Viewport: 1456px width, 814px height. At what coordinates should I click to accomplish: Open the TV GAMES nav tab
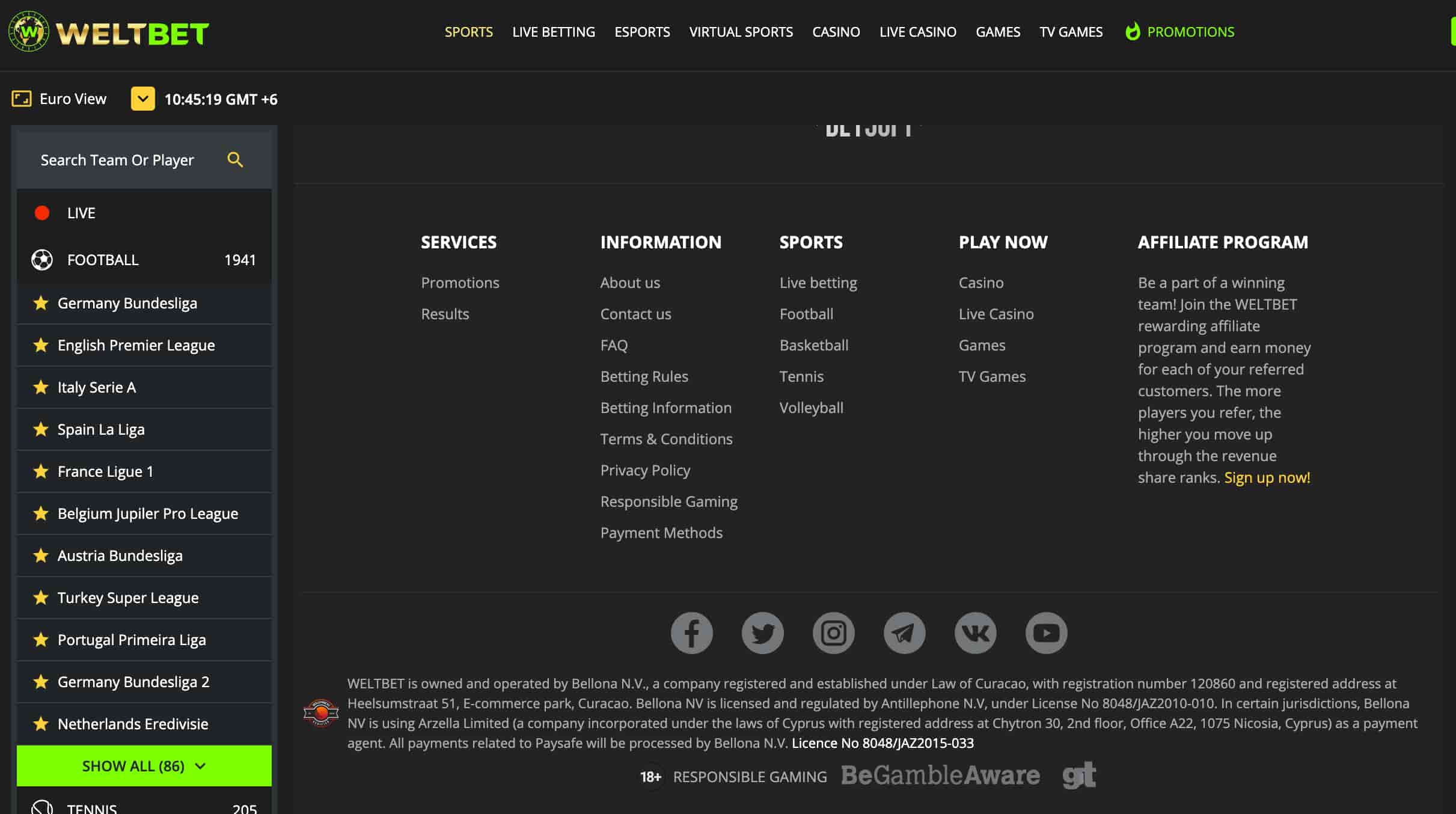(x=1071, y=32)
